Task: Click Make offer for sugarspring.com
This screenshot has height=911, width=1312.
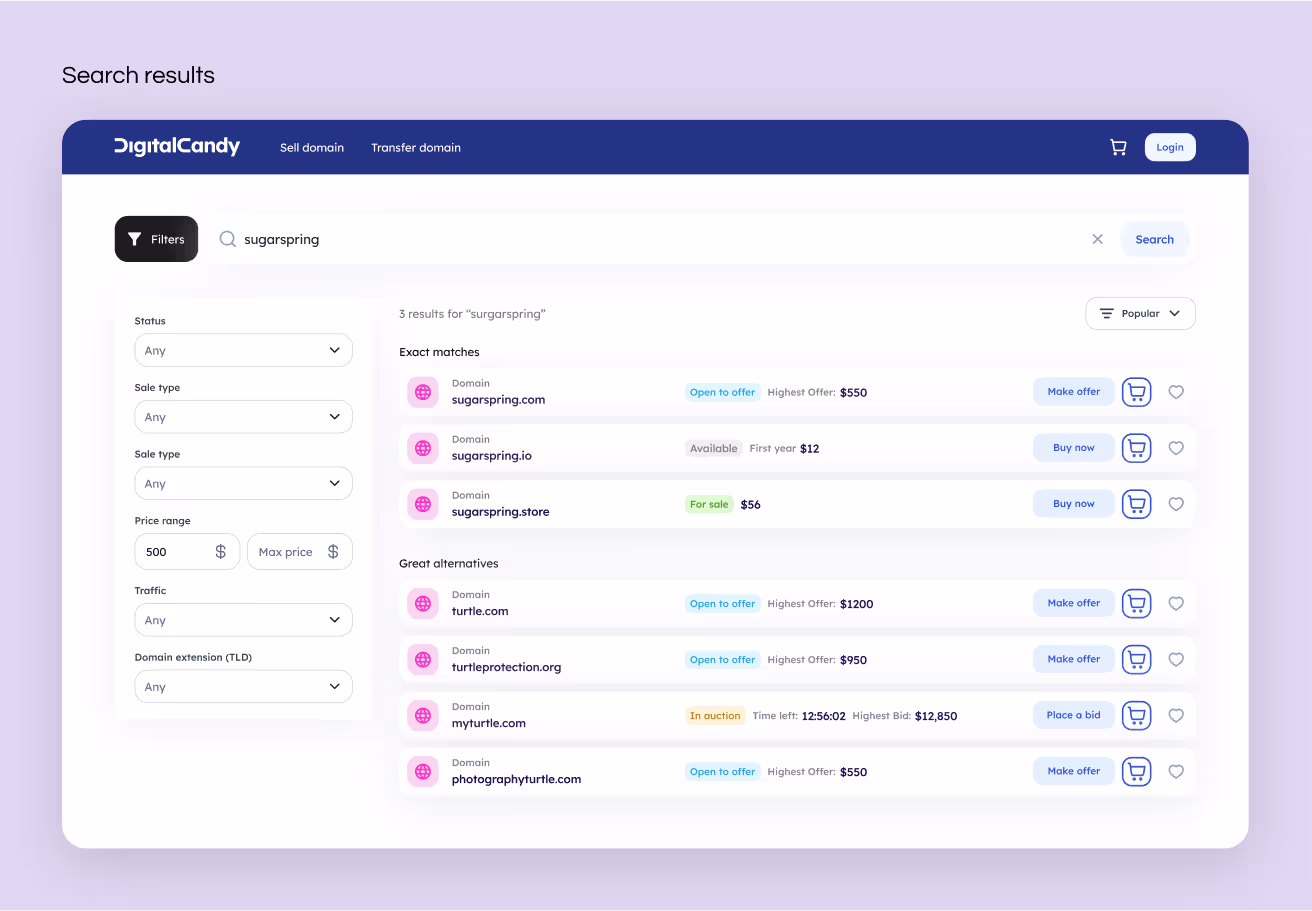Action: pyautogui.click(x=1073, y=391)
